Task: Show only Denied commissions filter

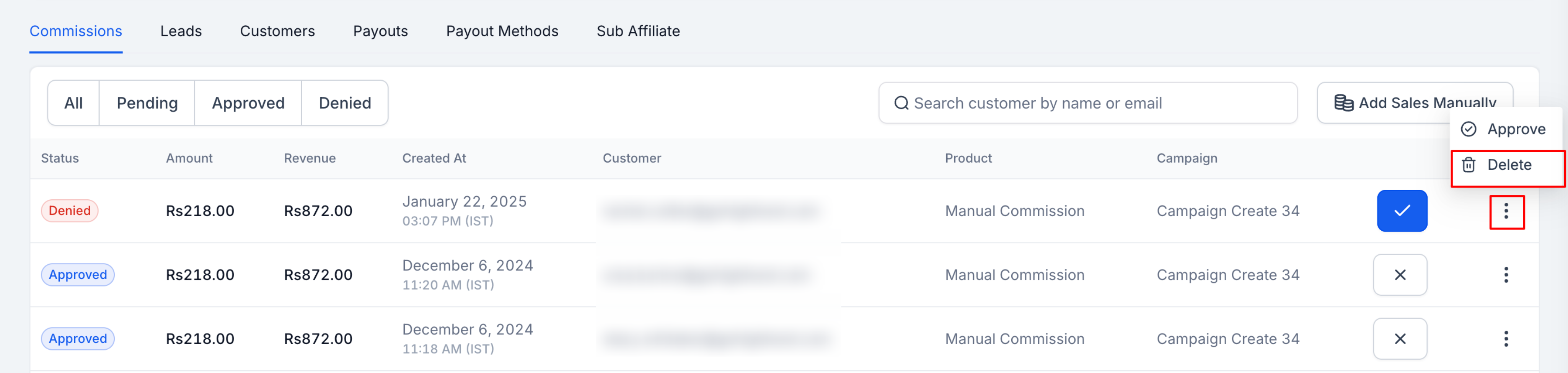Action: [x=344, y=103]
